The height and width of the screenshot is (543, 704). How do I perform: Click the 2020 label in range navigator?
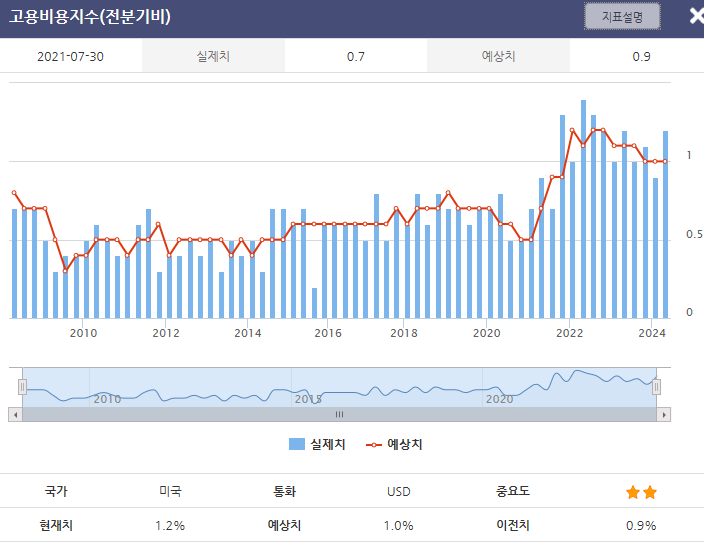pos(499,399)
